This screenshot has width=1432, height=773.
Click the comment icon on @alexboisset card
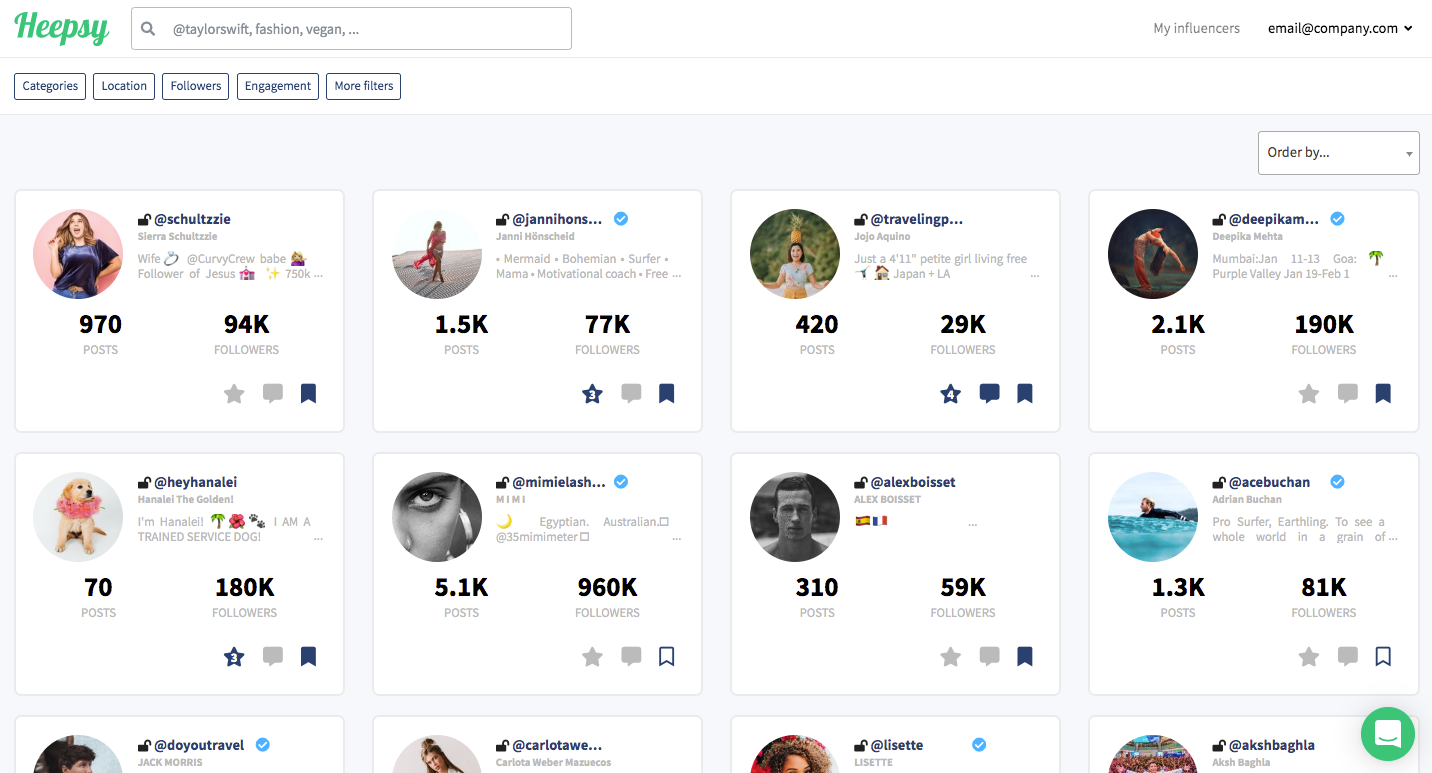coord(989,657)
